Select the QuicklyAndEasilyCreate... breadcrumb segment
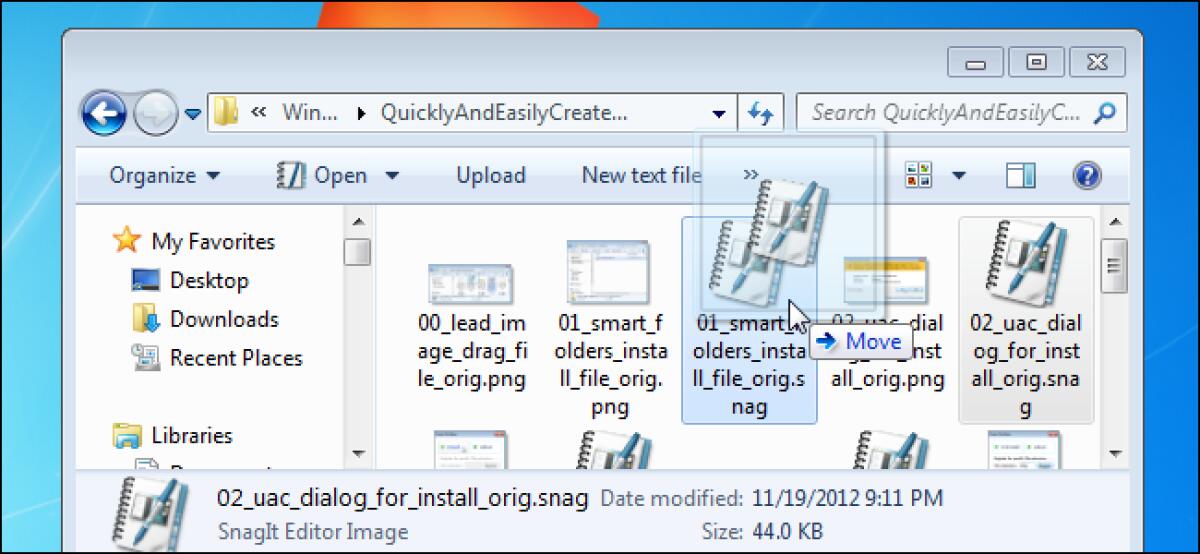Viewport: 1200px width, 554px height. coord(504,112)
